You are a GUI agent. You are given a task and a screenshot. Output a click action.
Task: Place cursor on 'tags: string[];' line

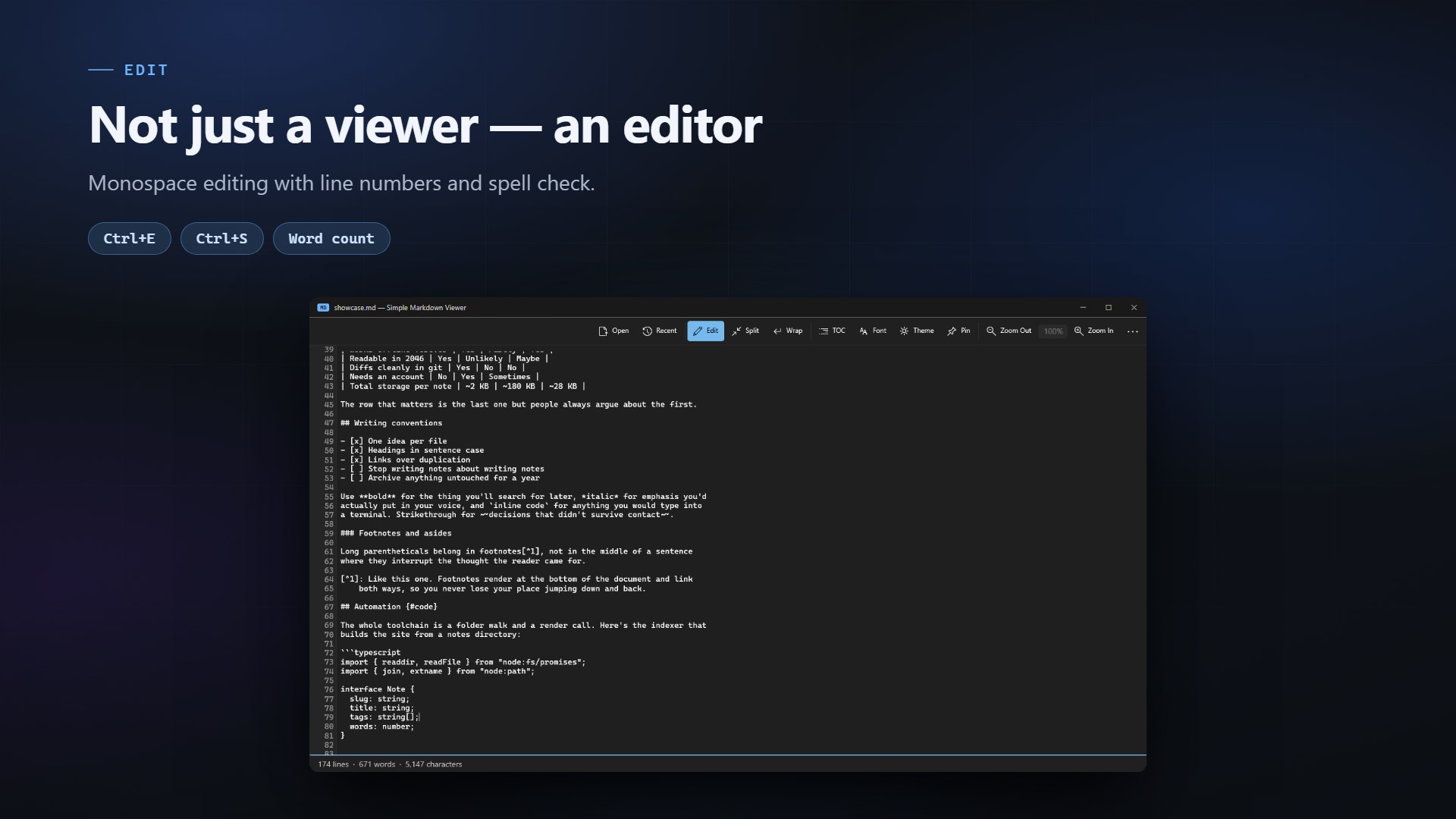(384, 717)
